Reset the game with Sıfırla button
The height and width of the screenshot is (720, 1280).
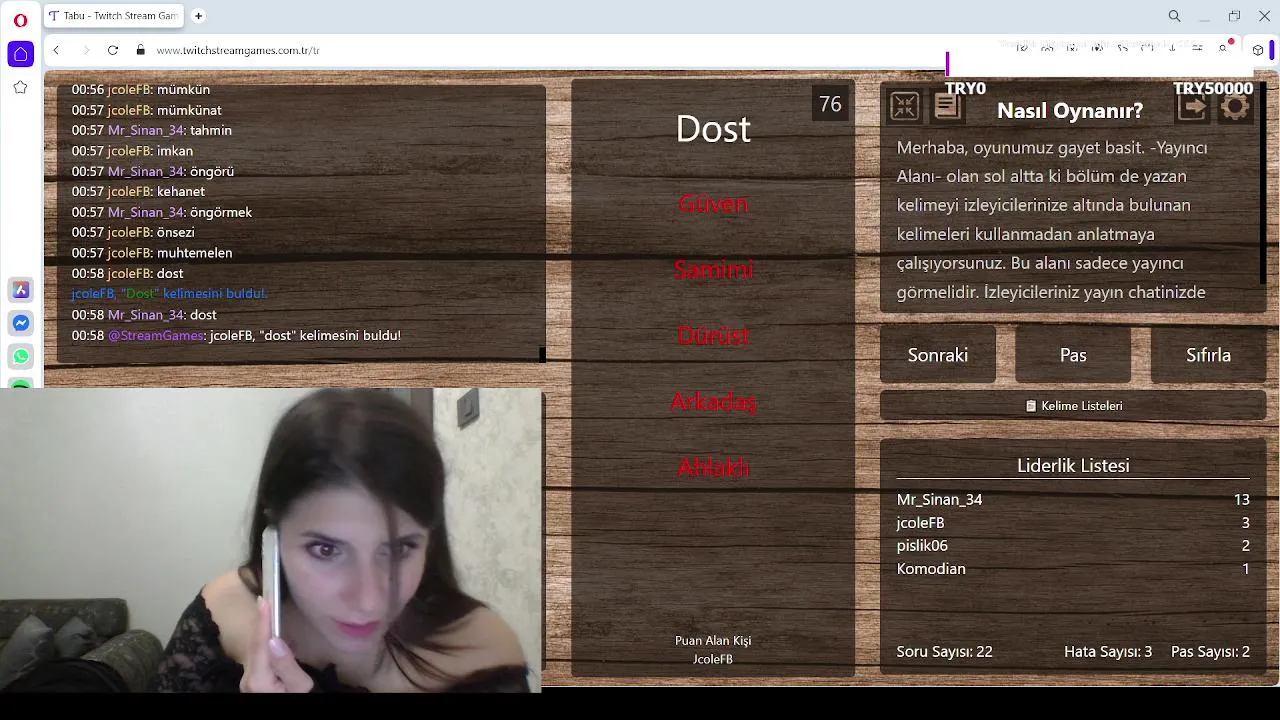pyautogui.click(x=1208, y=355)
